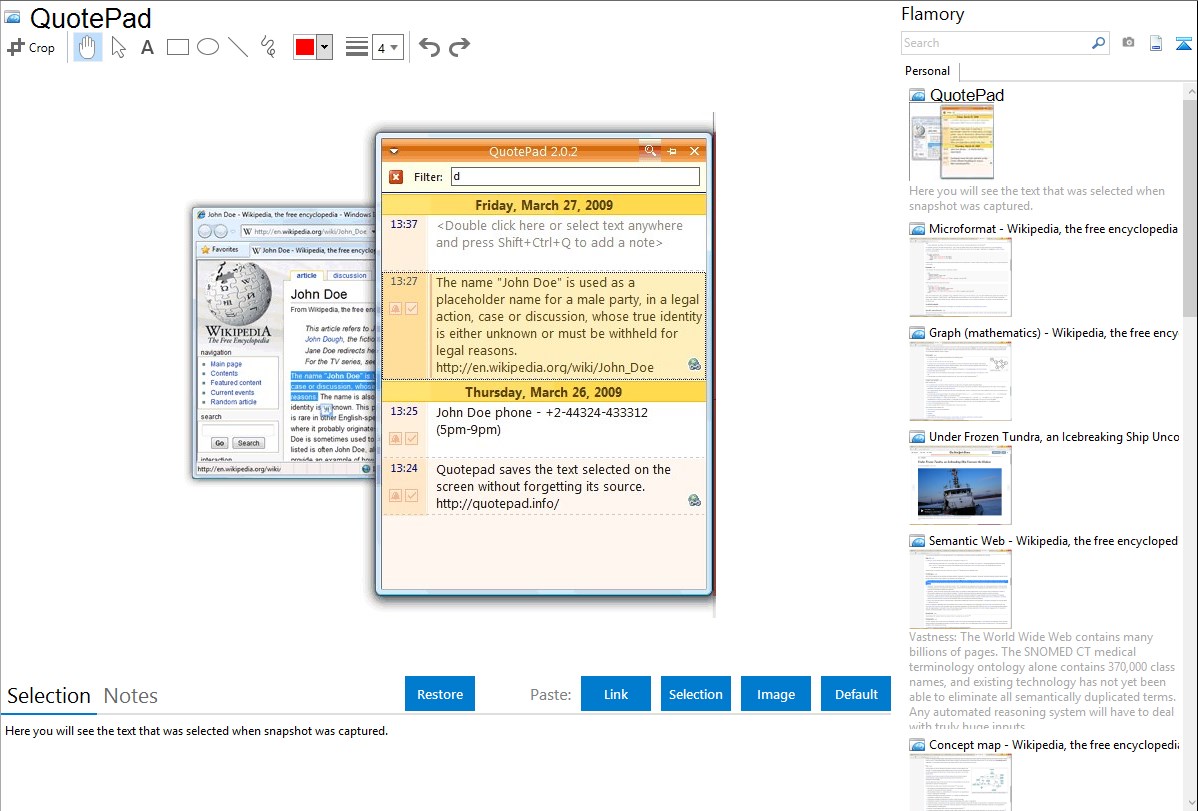
Task: Click the checkmark icon on the 13:25 note
Action: pyautogui.click(x=412, y=439)
